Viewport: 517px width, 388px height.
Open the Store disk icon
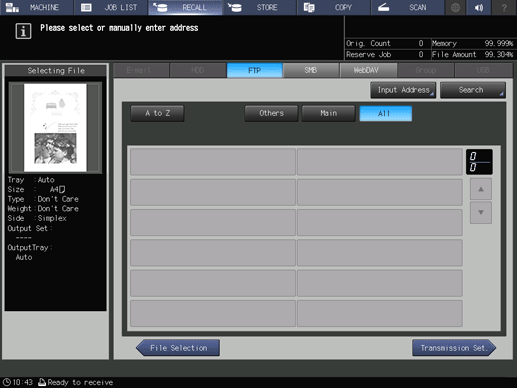(x=235, y=7)
